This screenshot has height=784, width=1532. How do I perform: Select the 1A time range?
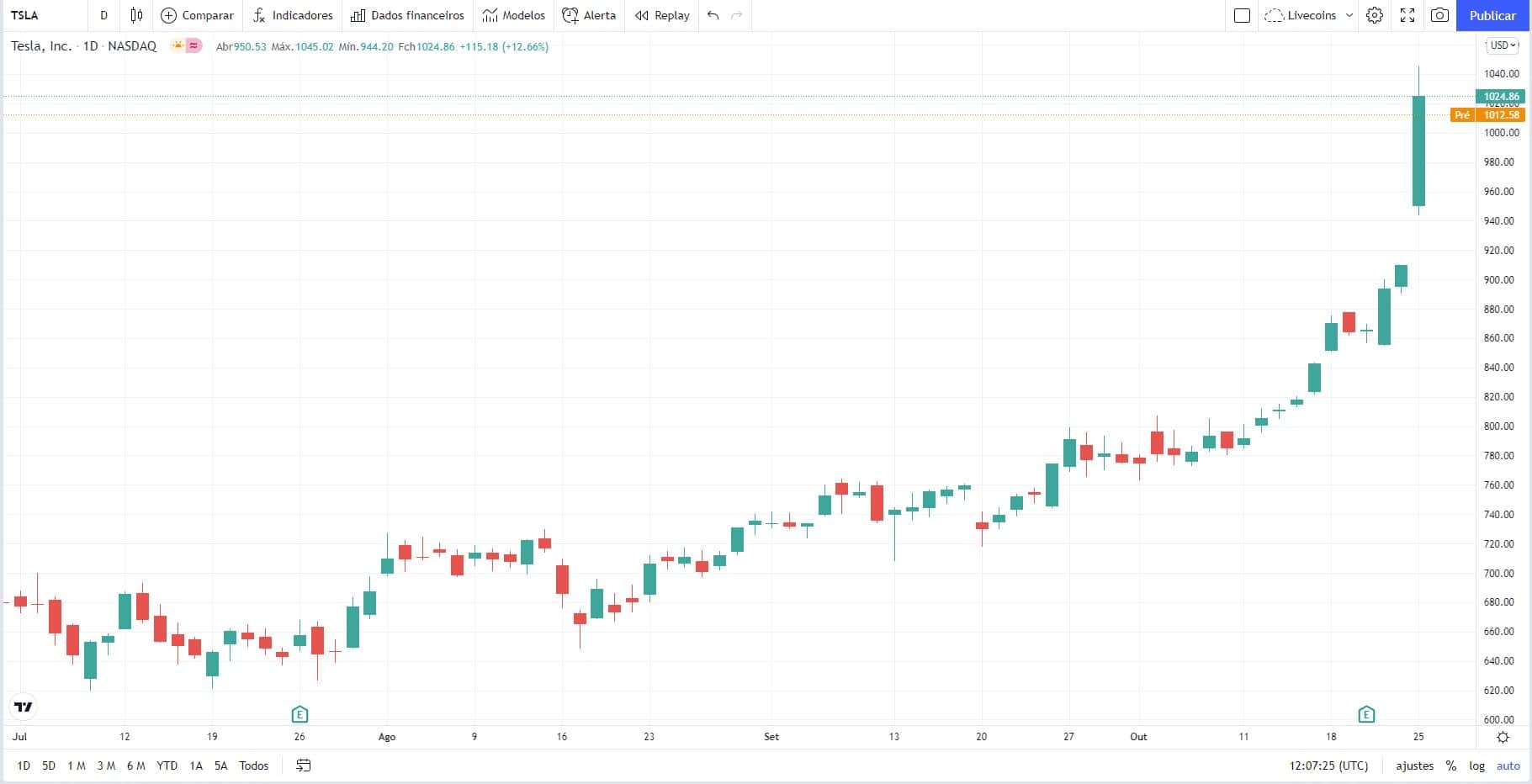[196, 765]
